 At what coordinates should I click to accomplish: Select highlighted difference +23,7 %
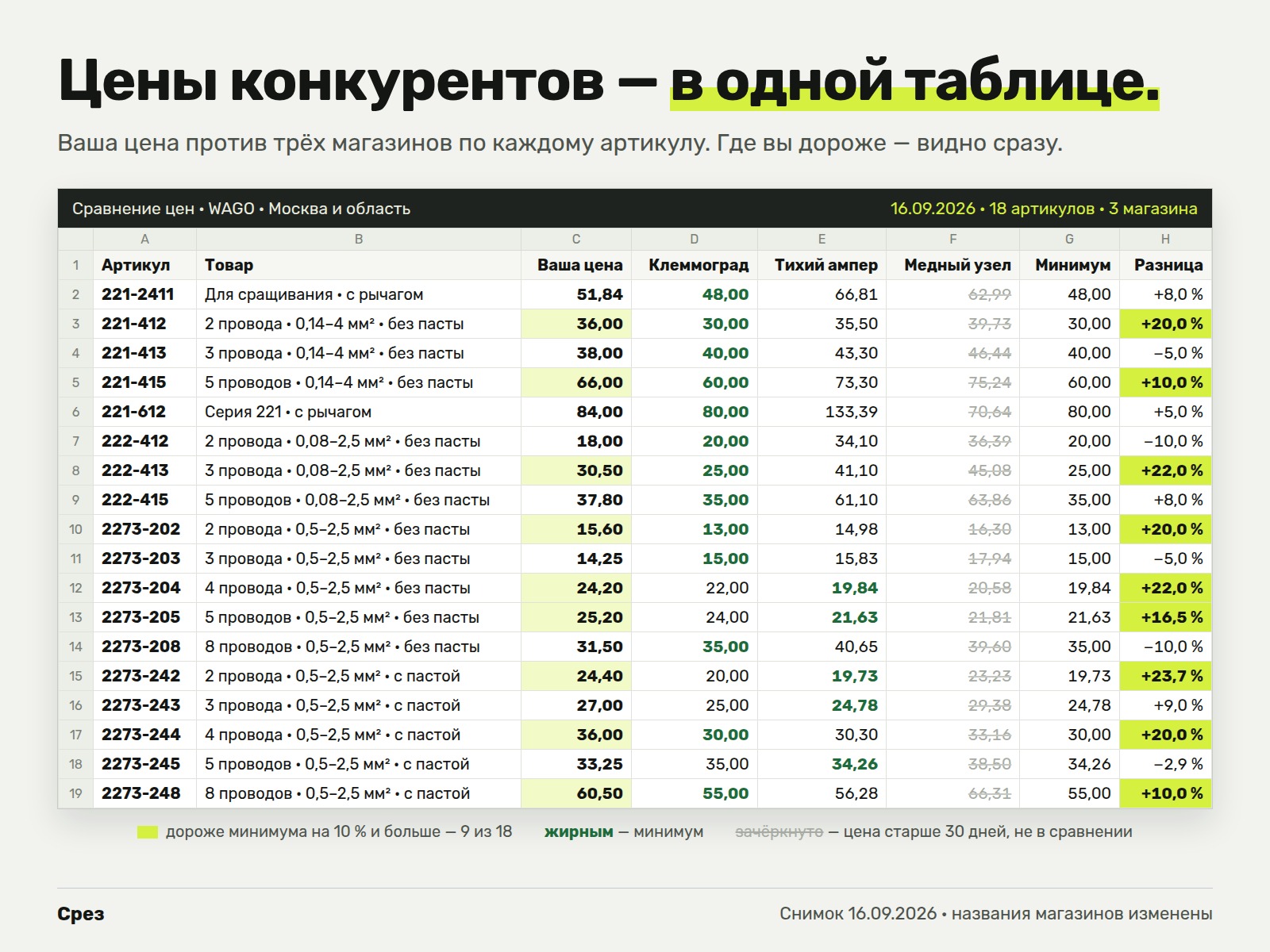[x=1165, y=676]
